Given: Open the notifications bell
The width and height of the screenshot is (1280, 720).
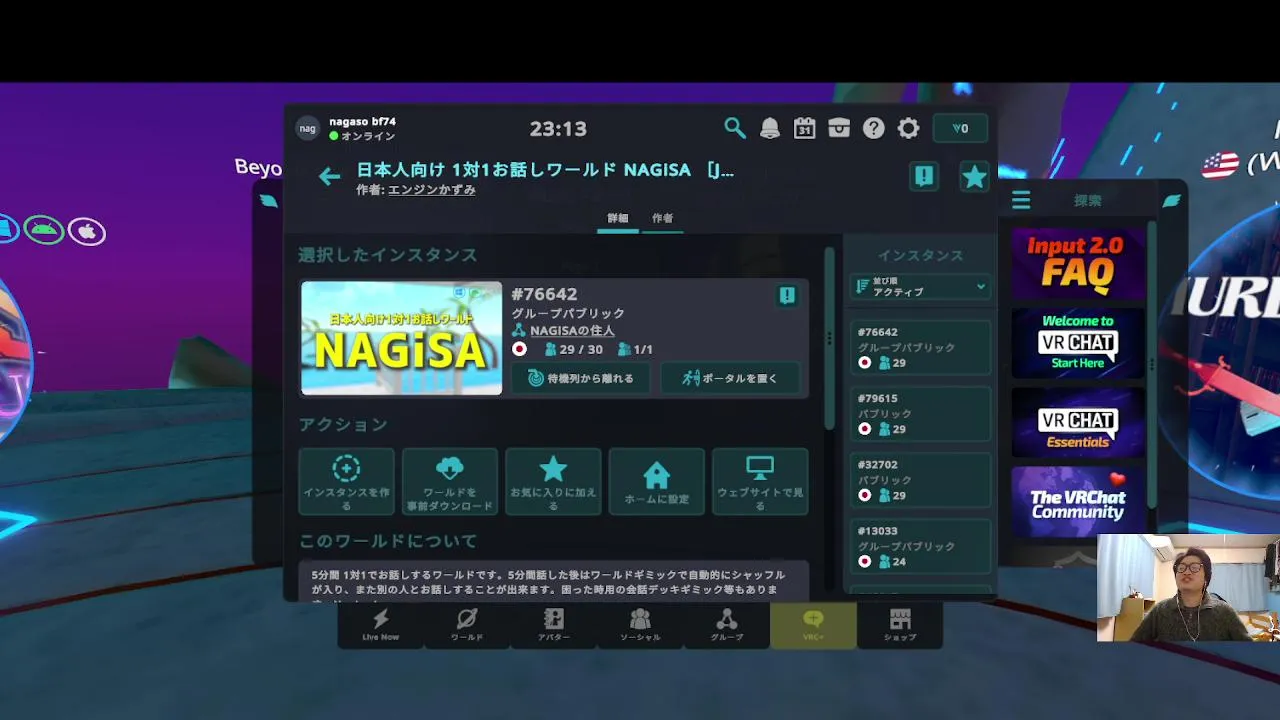Looking at the screenshot, I should [x=770, y=128].
